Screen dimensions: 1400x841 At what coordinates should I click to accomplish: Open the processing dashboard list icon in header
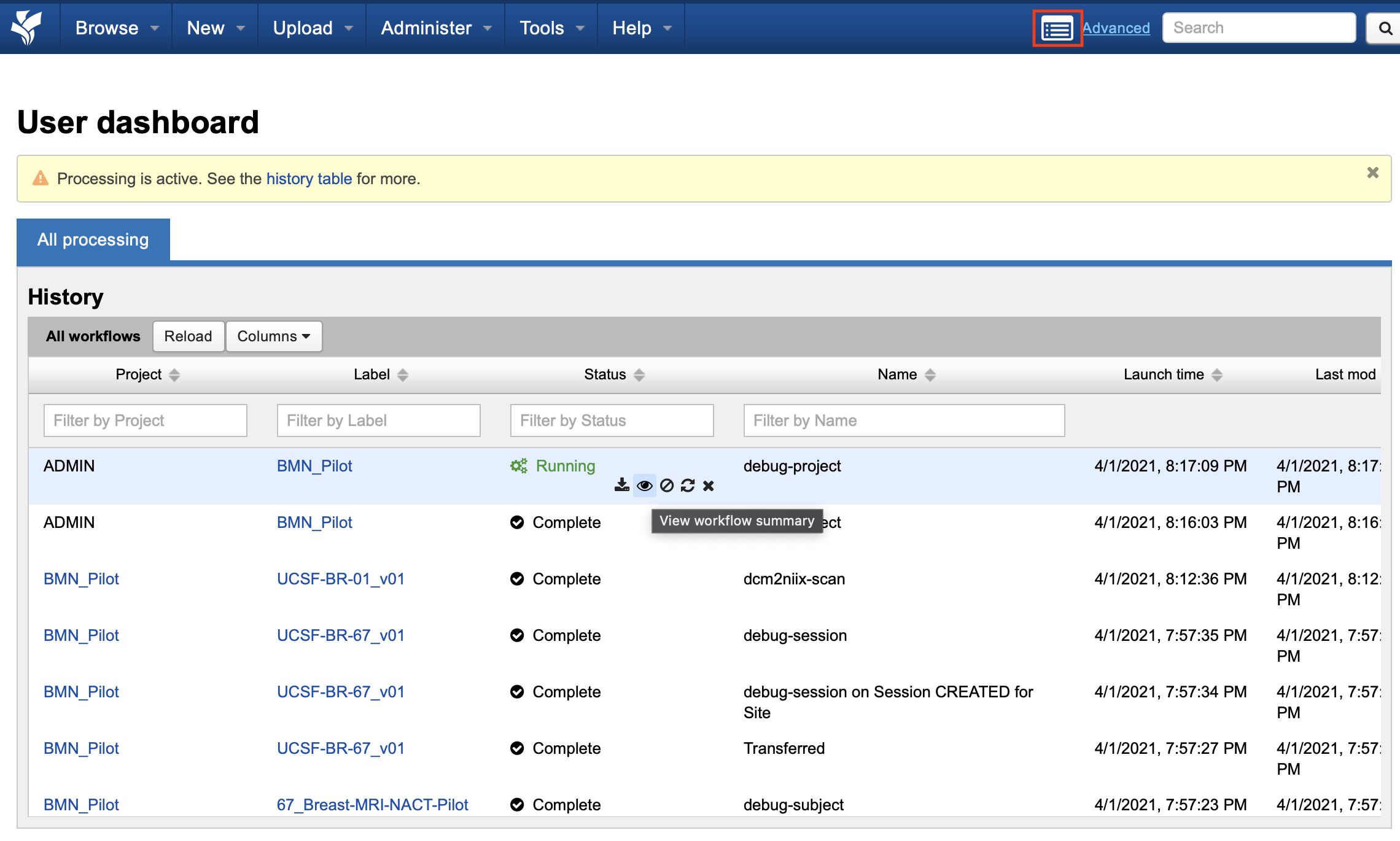[x=1057, y=28]
